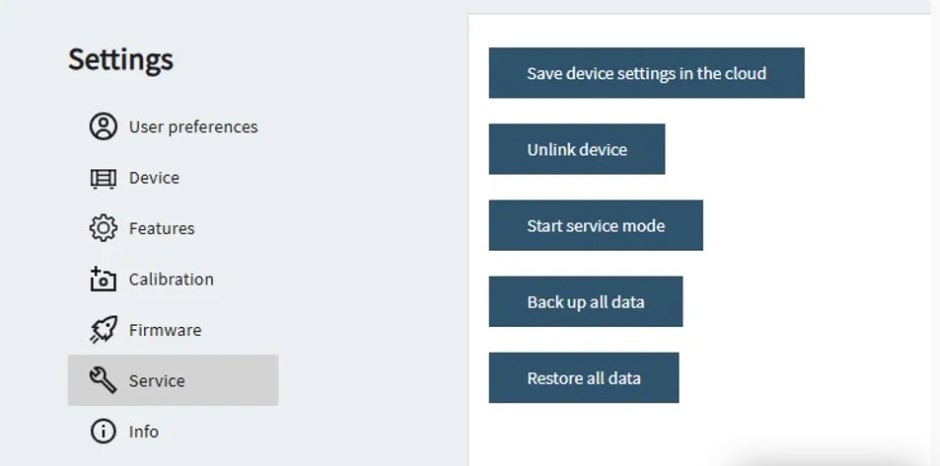Click the Unlink device button
The width and height of the screenshot is (940, 466).
click(x=577, y=149)
